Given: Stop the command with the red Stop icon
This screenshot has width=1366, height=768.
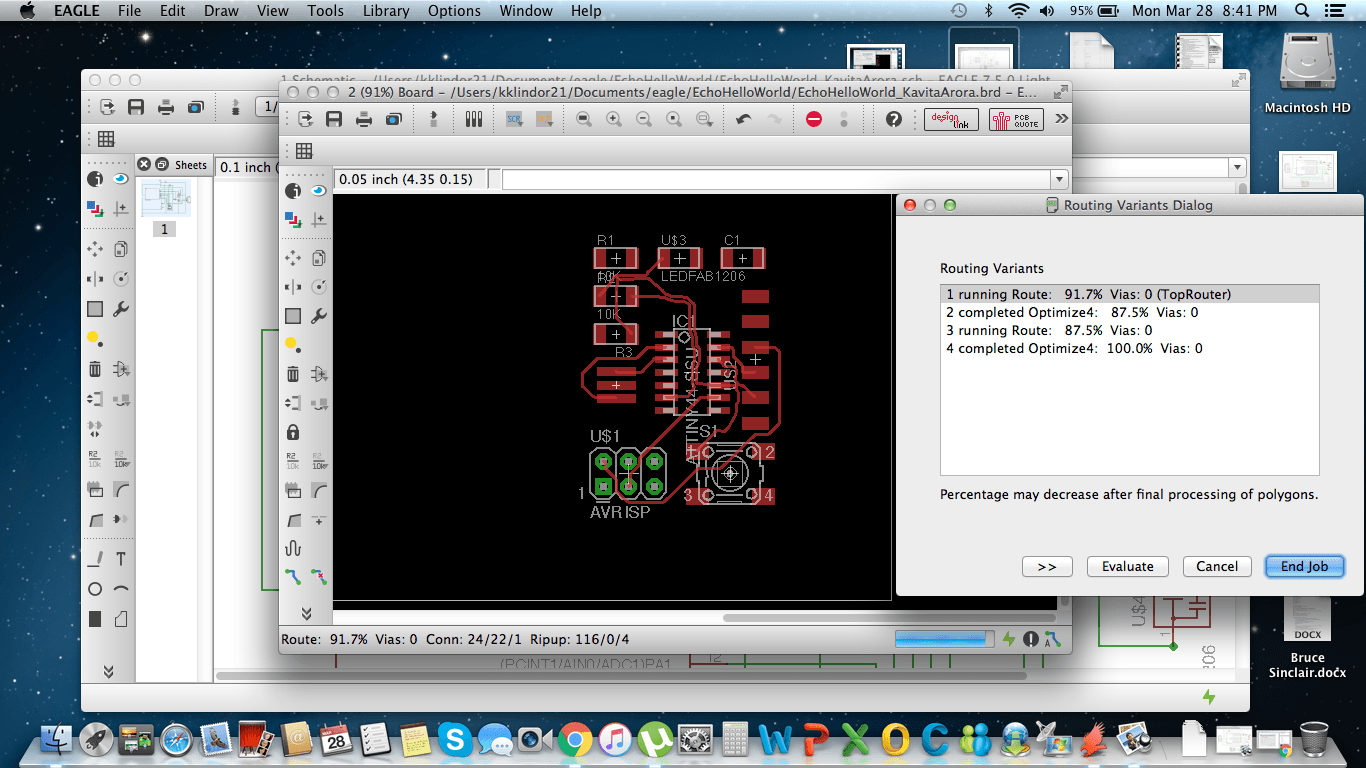Looking at the screenshot, I should (814, 119).
